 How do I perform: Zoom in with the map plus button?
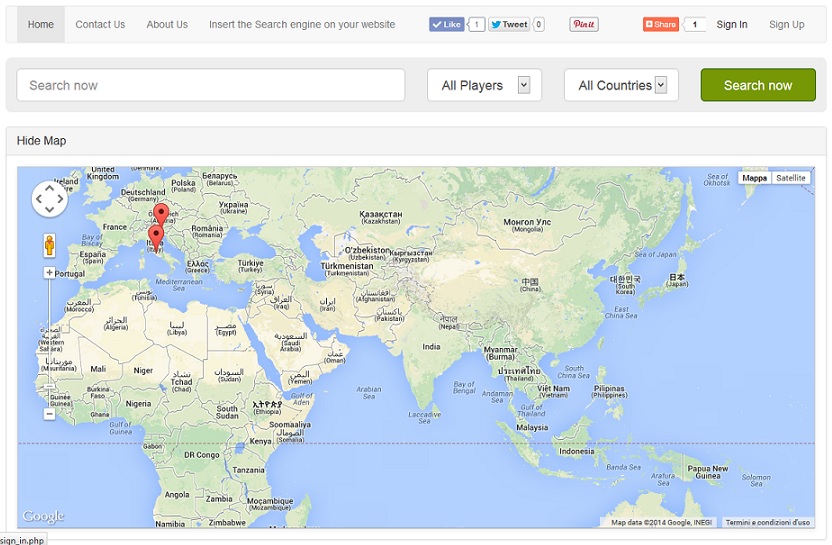click(x=49, y=273)
